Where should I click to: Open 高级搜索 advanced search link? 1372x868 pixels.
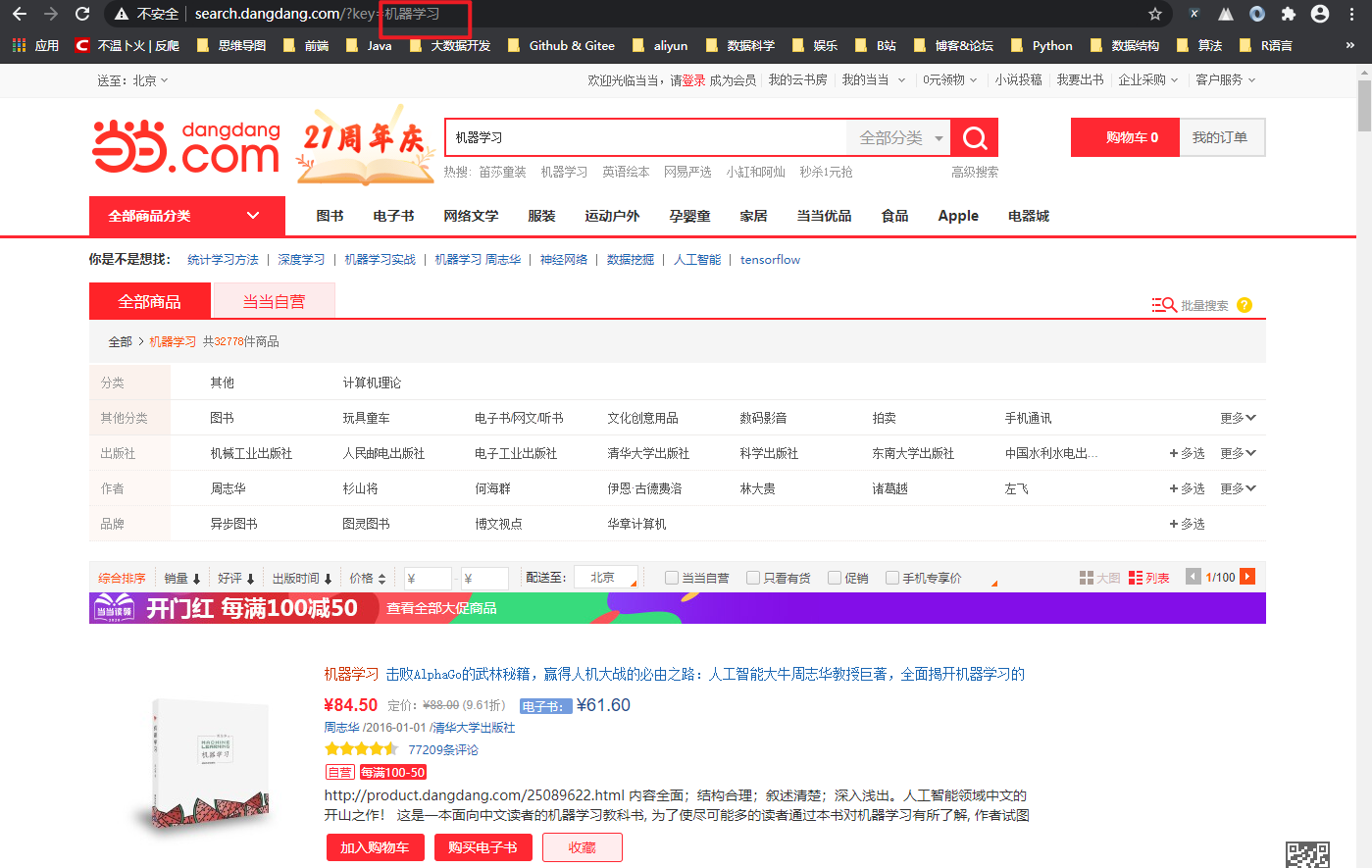tap(975, 172)
